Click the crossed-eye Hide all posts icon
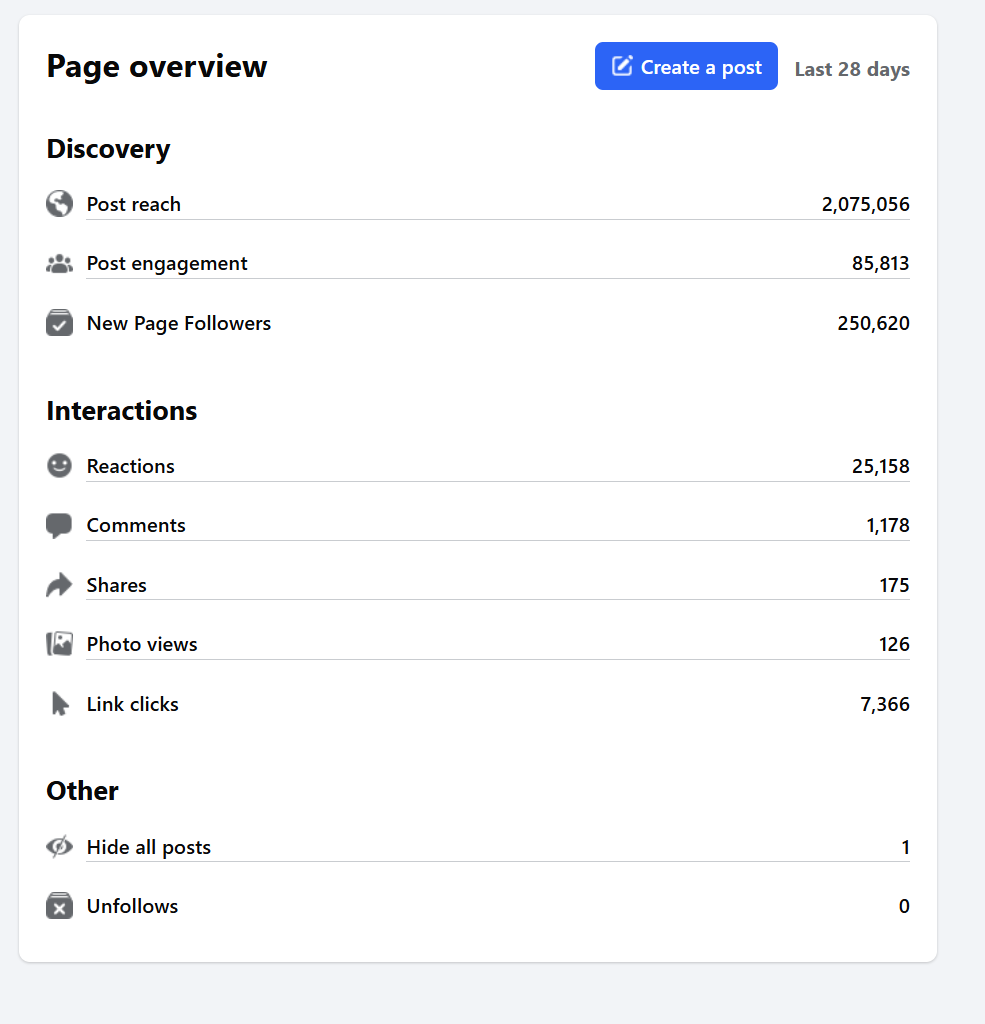This screenshot has height=1024, width=985. tap(60, 847)
